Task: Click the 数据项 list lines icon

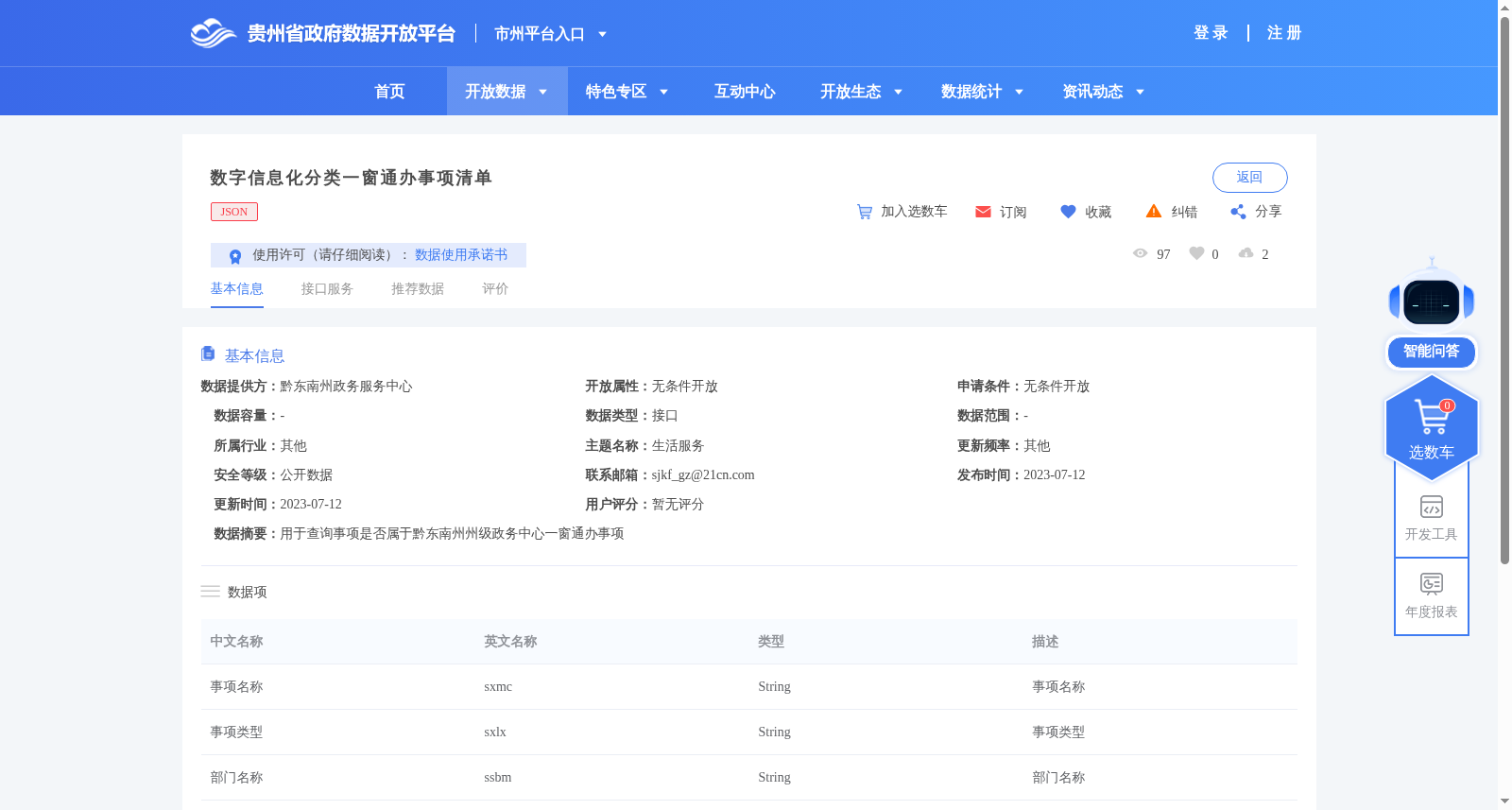Action: 210,592
